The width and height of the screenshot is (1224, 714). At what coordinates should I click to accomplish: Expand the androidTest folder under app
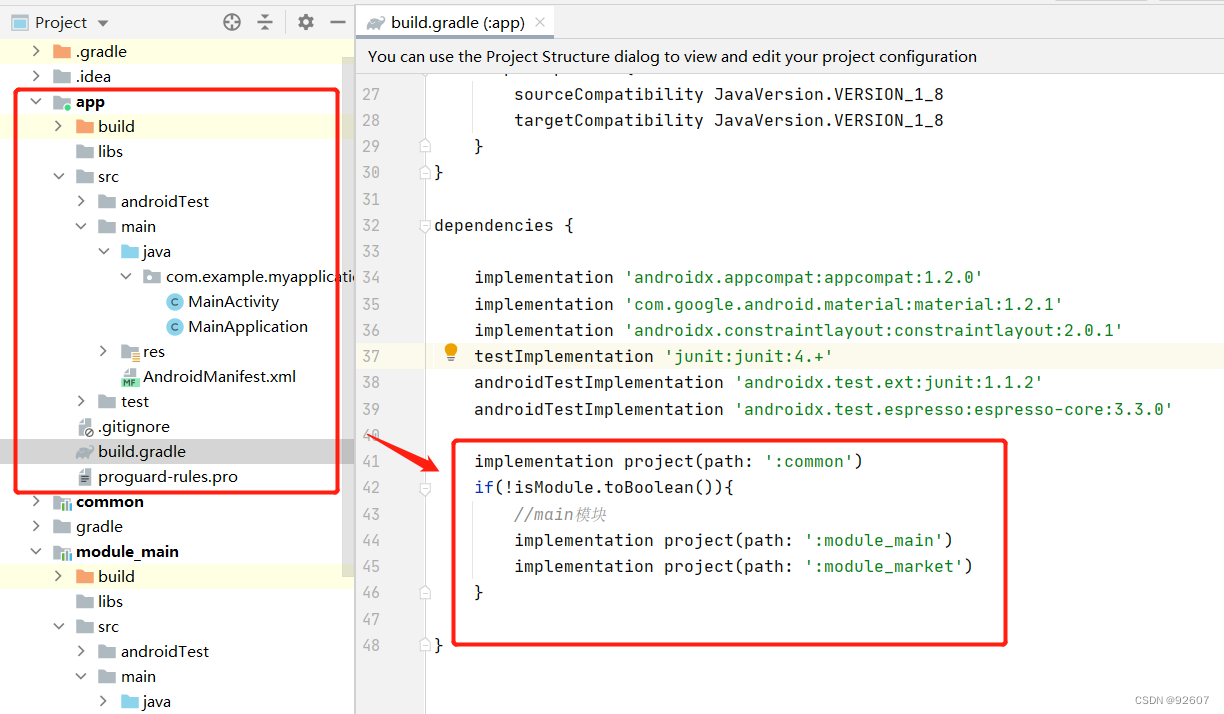pyautogui.click(x=81, y=201)
